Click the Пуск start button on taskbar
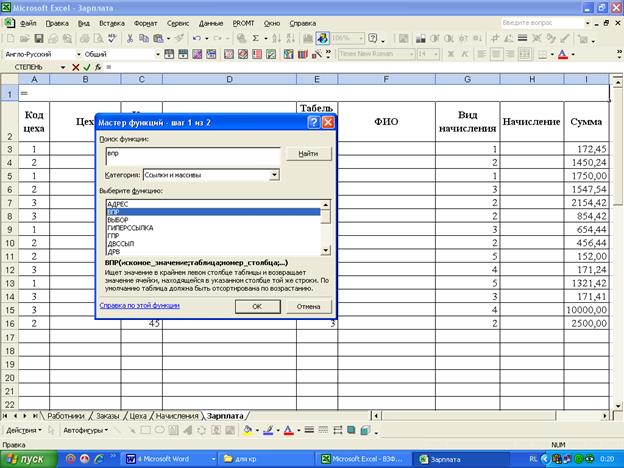 tap(27, 458)
